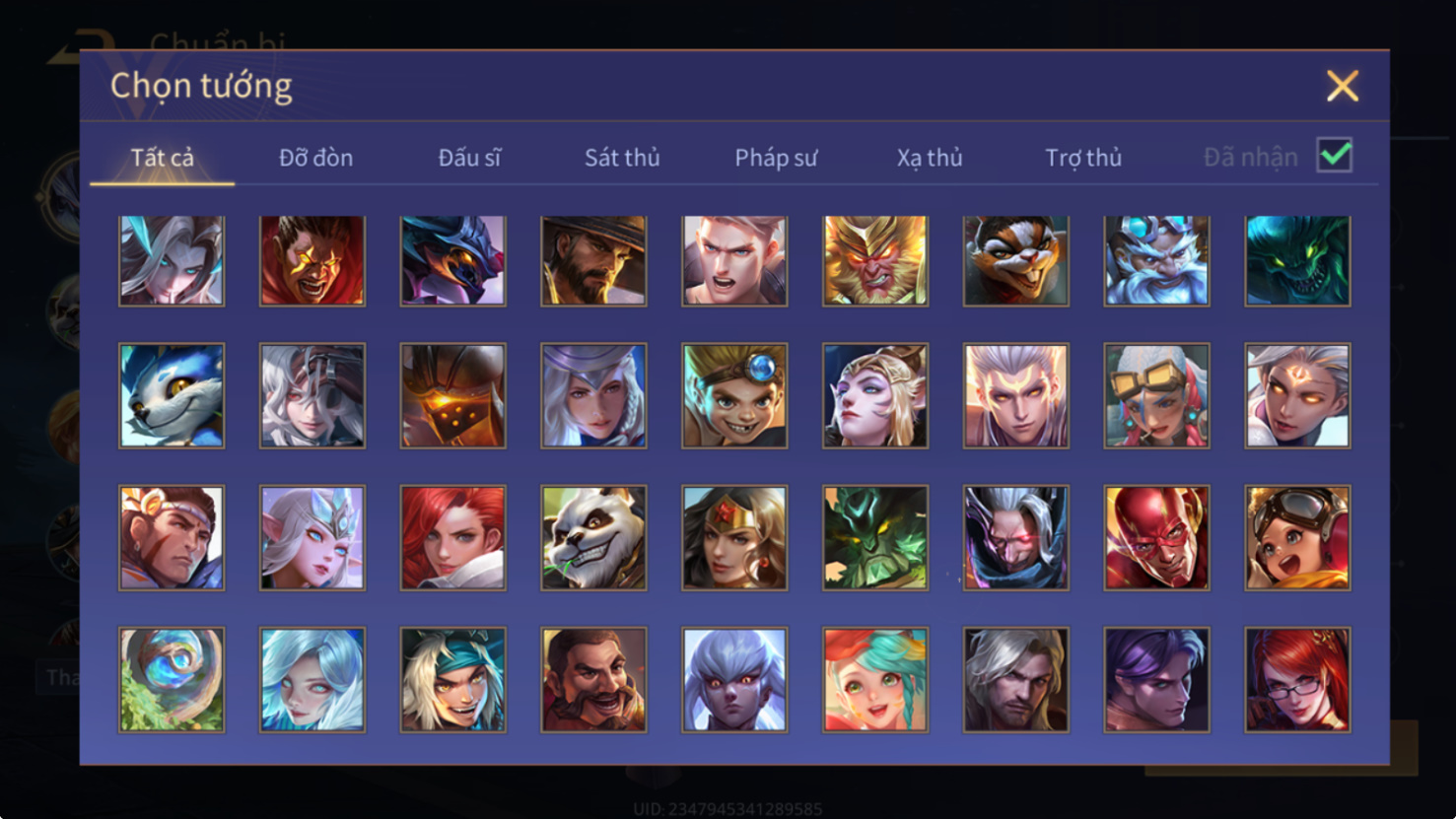The image size is (1456, 819).
Task: Select the pilot girl with aviator goggles
Action: [x=1297, y=538]
